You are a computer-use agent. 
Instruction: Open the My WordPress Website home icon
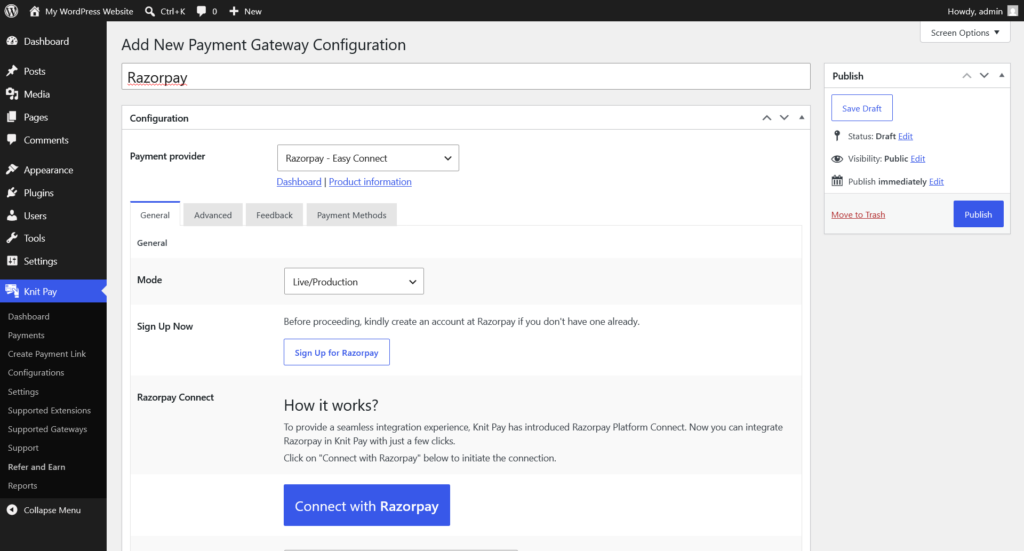[x=35, y=11]
